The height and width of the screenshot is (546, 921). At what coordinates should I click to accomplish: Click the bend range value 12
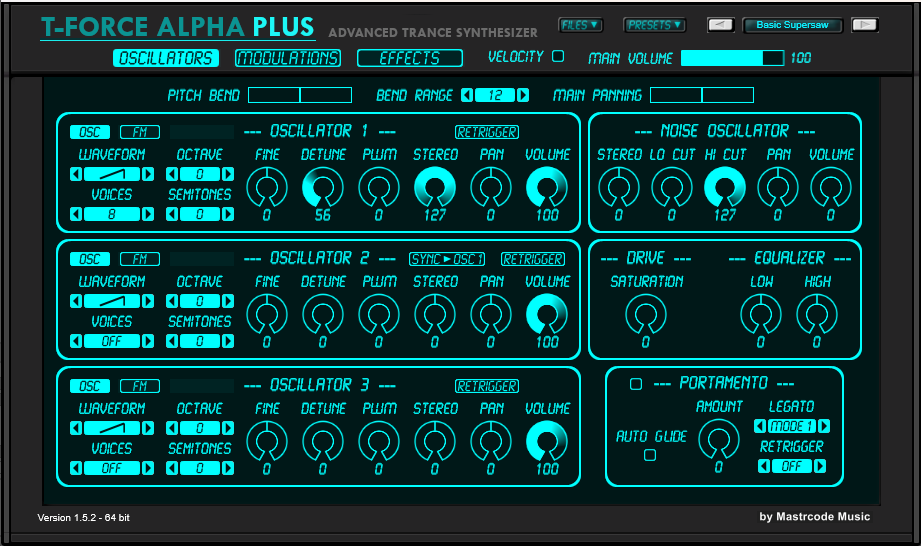pos(495,95)
